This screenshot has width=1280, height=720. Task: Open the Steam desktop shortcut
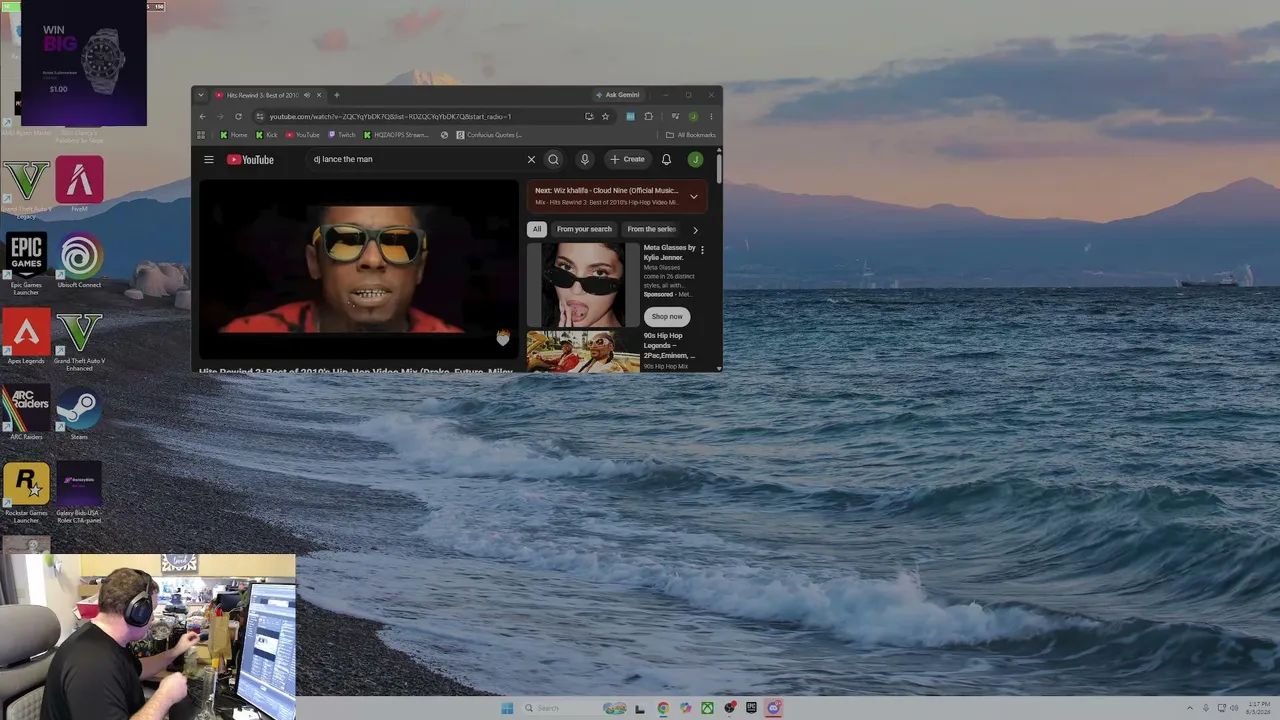(x=79, y=413)
